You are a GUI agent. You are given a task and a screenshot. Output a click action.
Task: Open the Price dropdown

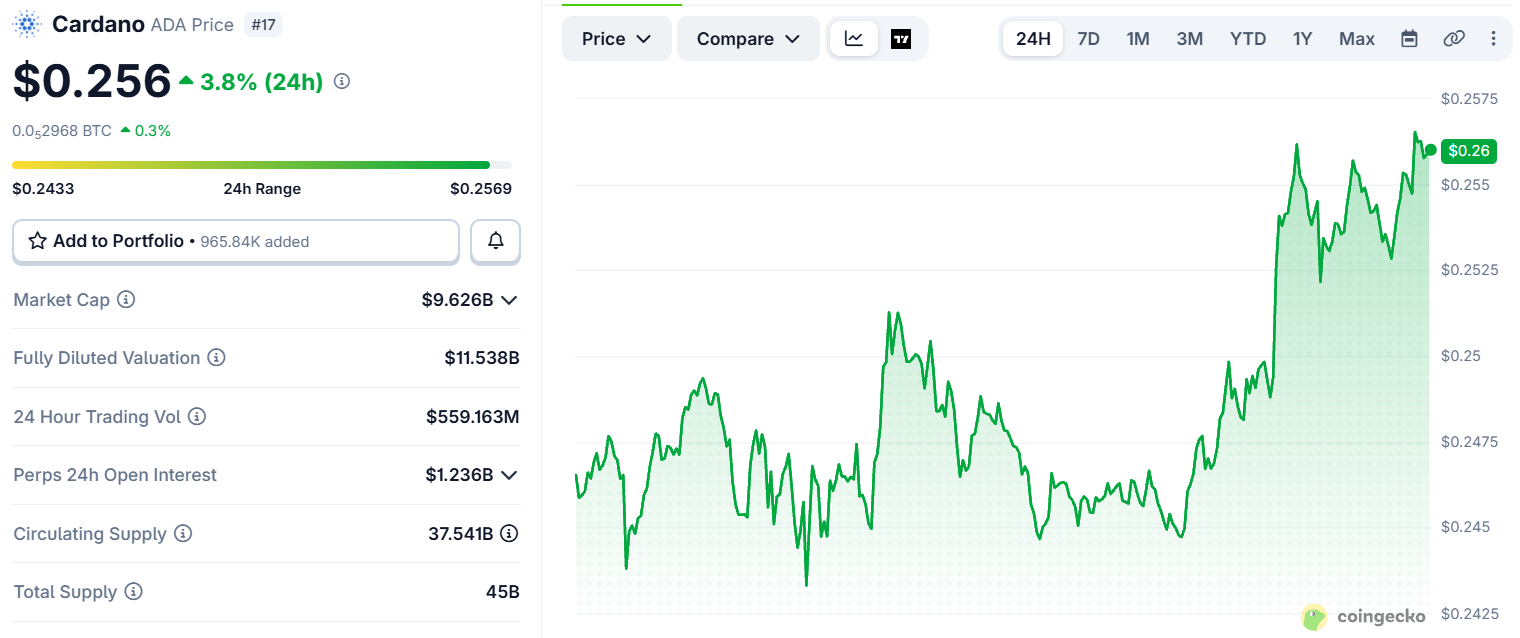point(617,39)
